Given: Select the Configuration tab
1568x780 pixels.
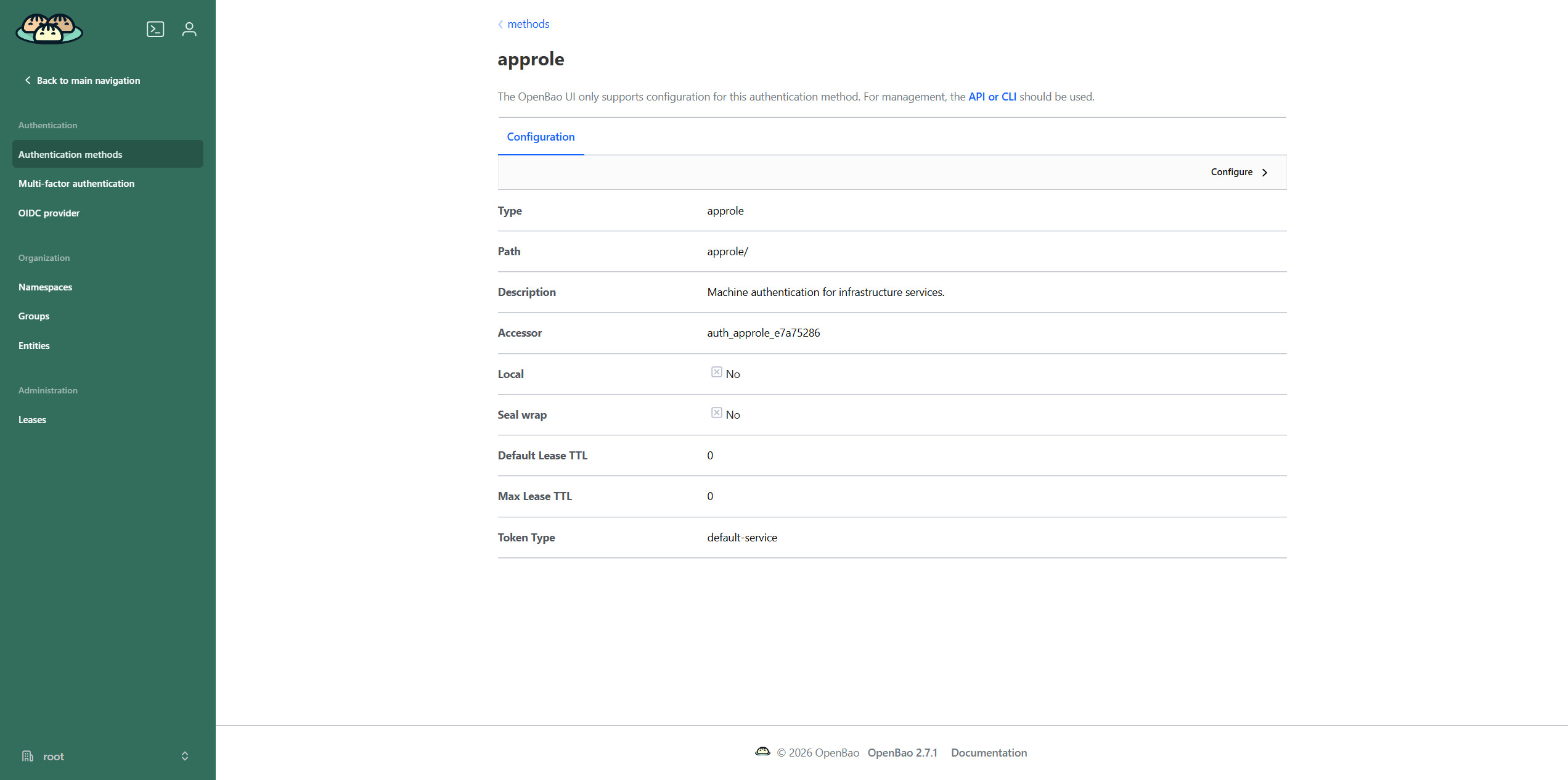Looking at the screenshot, I should (541, 137).
